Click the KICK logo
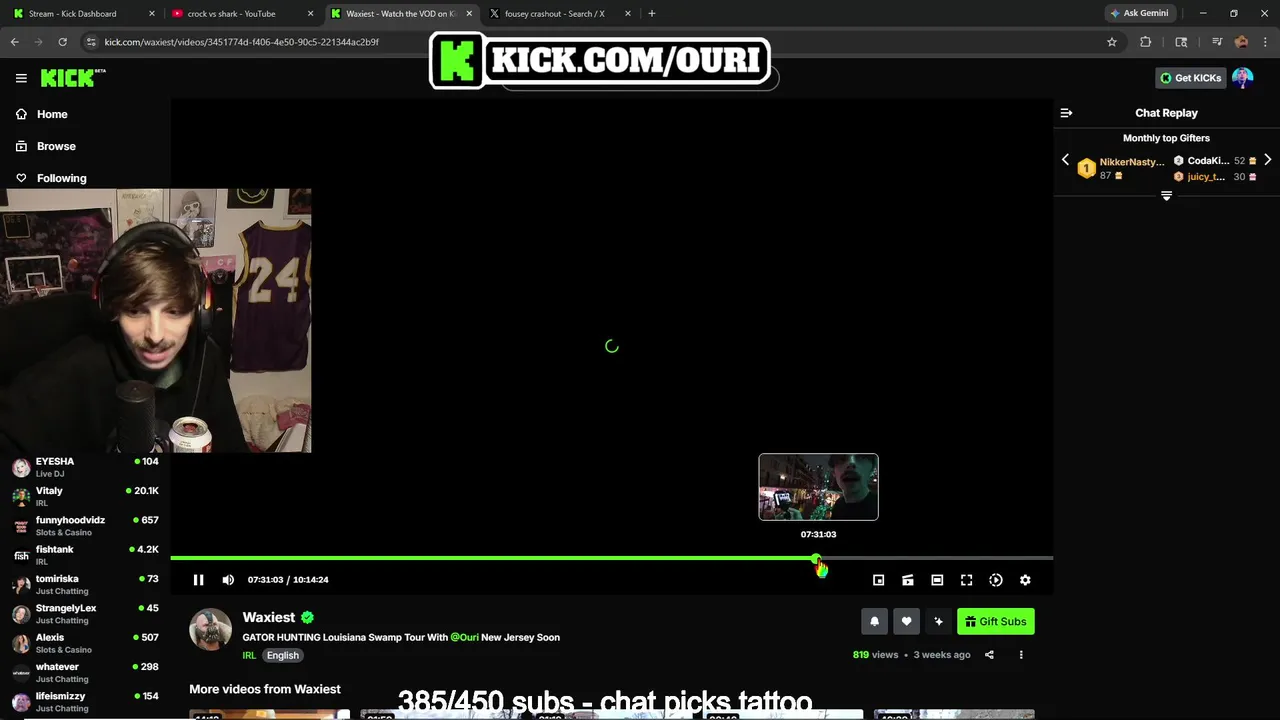1280x720 pixels. point(72,78)
